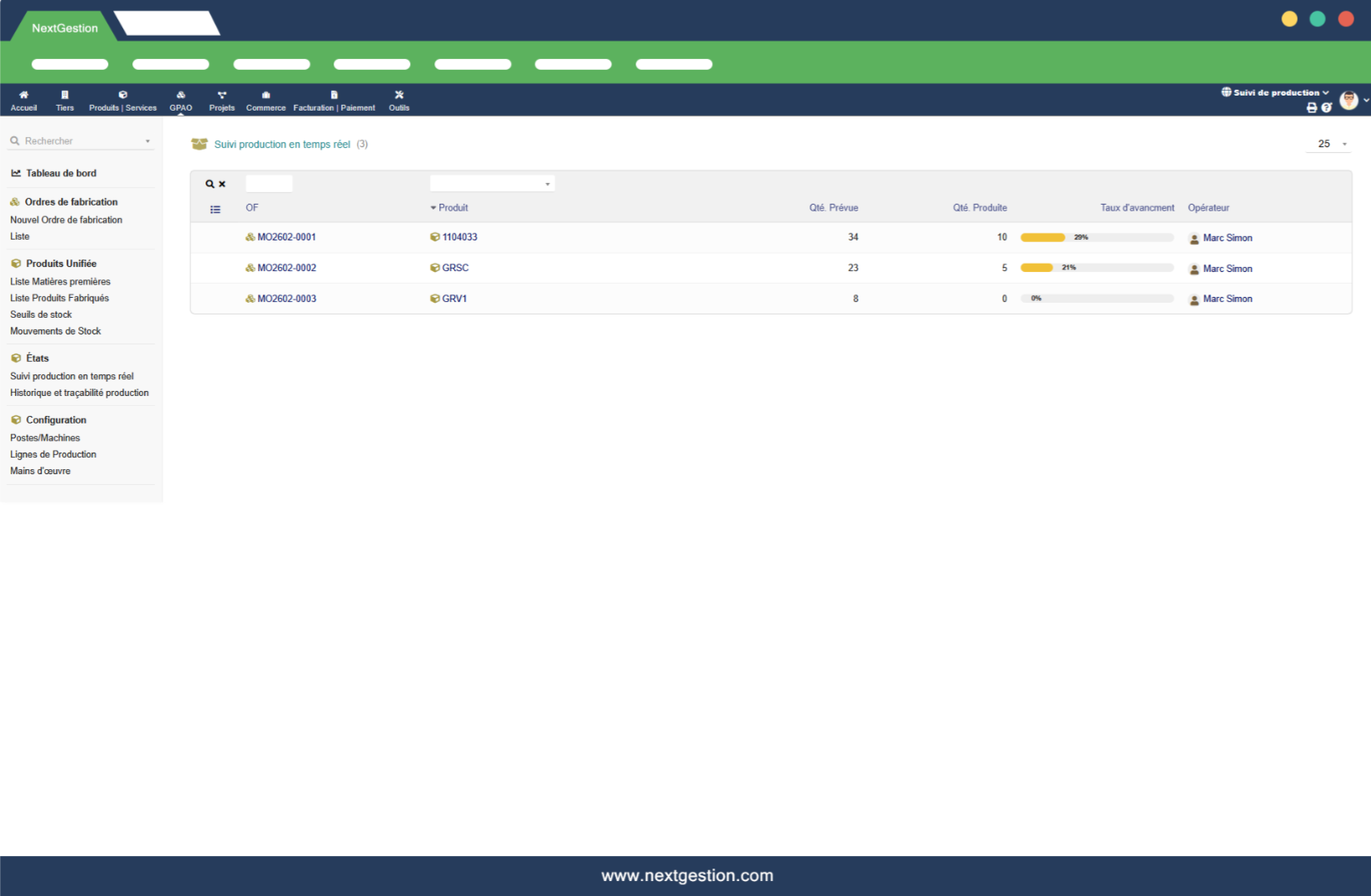Click the OF filter input field
1371x896 pixels.
pos(269,184)
